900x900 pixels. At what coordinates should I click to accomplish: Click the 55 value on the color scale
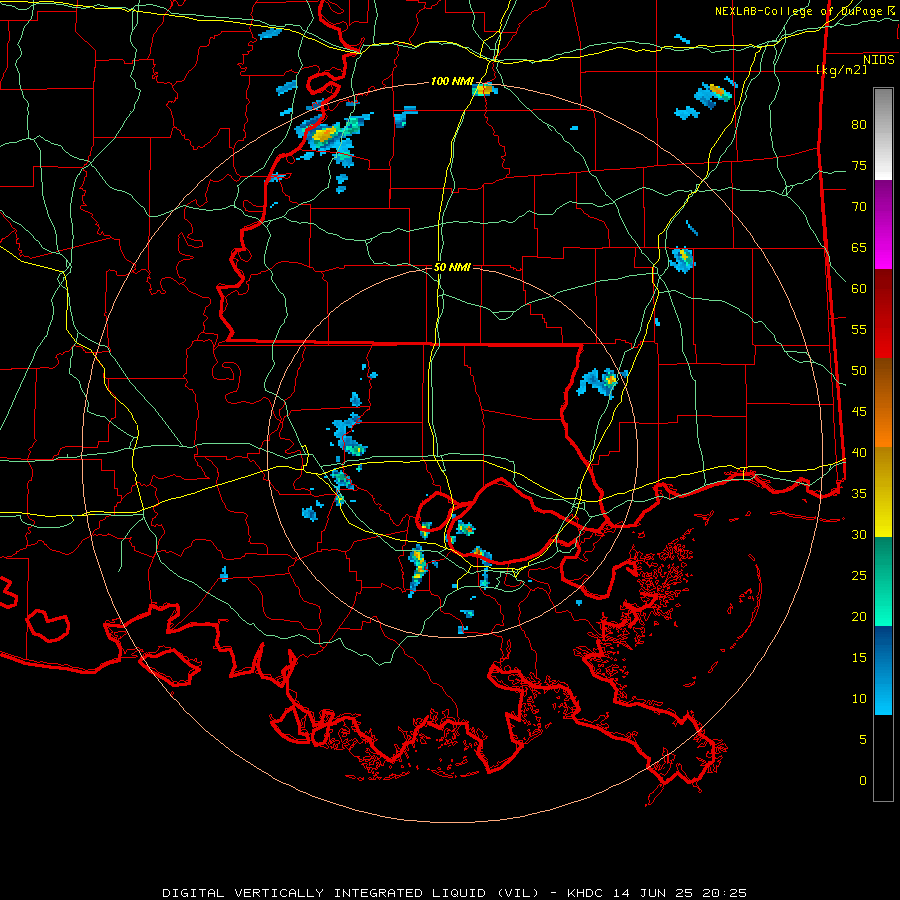tap(859, 330)
